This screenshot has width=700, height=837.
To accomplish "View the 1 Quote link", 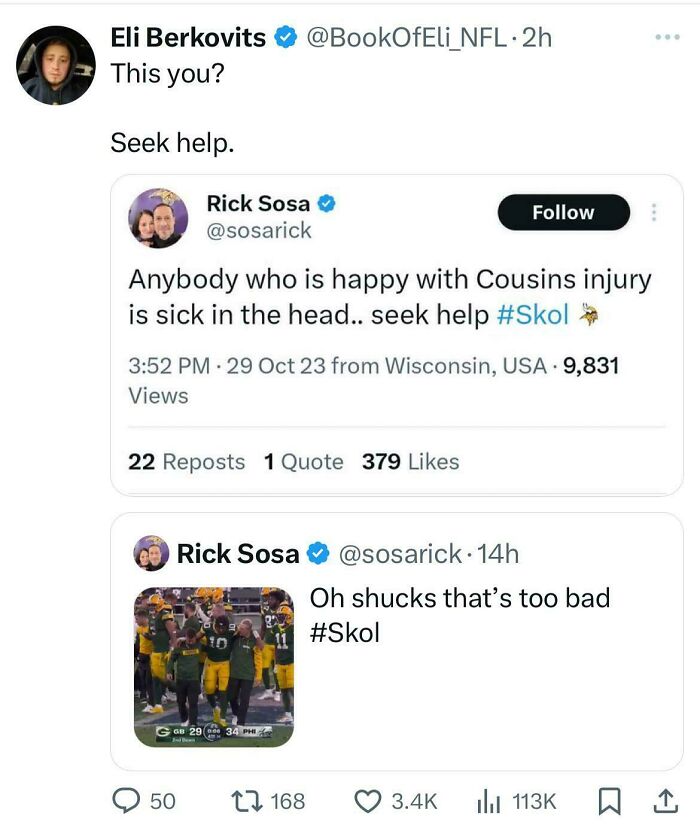I will coord(303,462).
